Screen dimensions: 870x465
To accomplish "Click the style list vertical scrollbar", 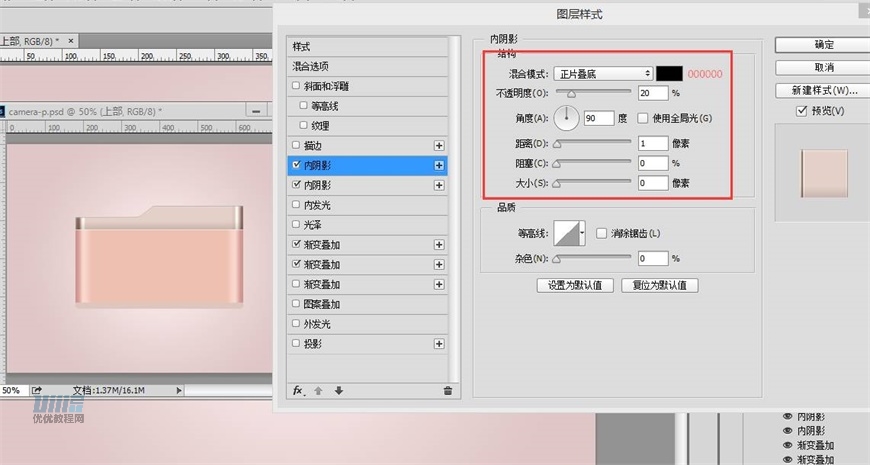I will (x=455, y=209).
